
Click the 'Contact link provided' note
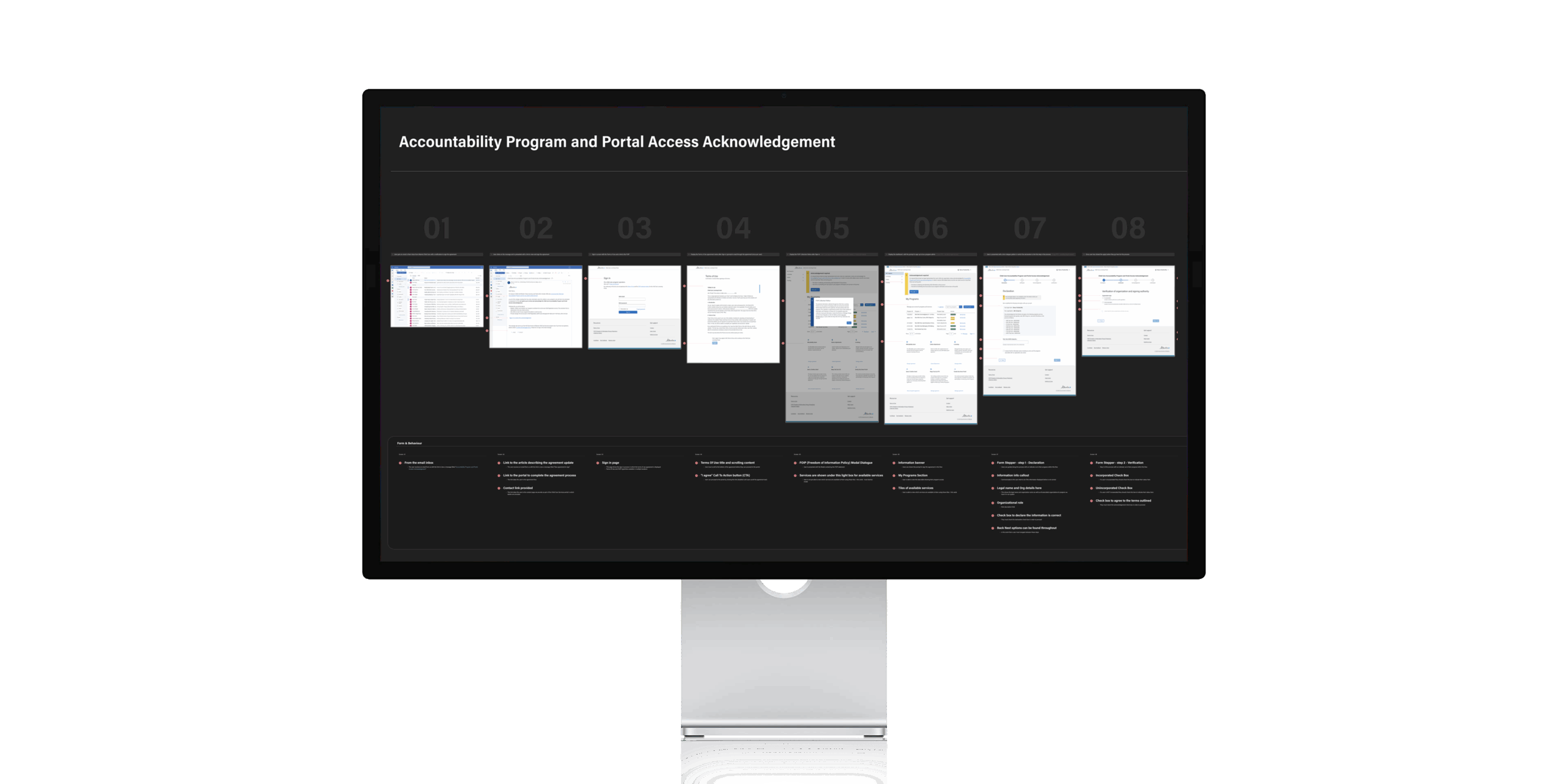click(x=518, y=488)
